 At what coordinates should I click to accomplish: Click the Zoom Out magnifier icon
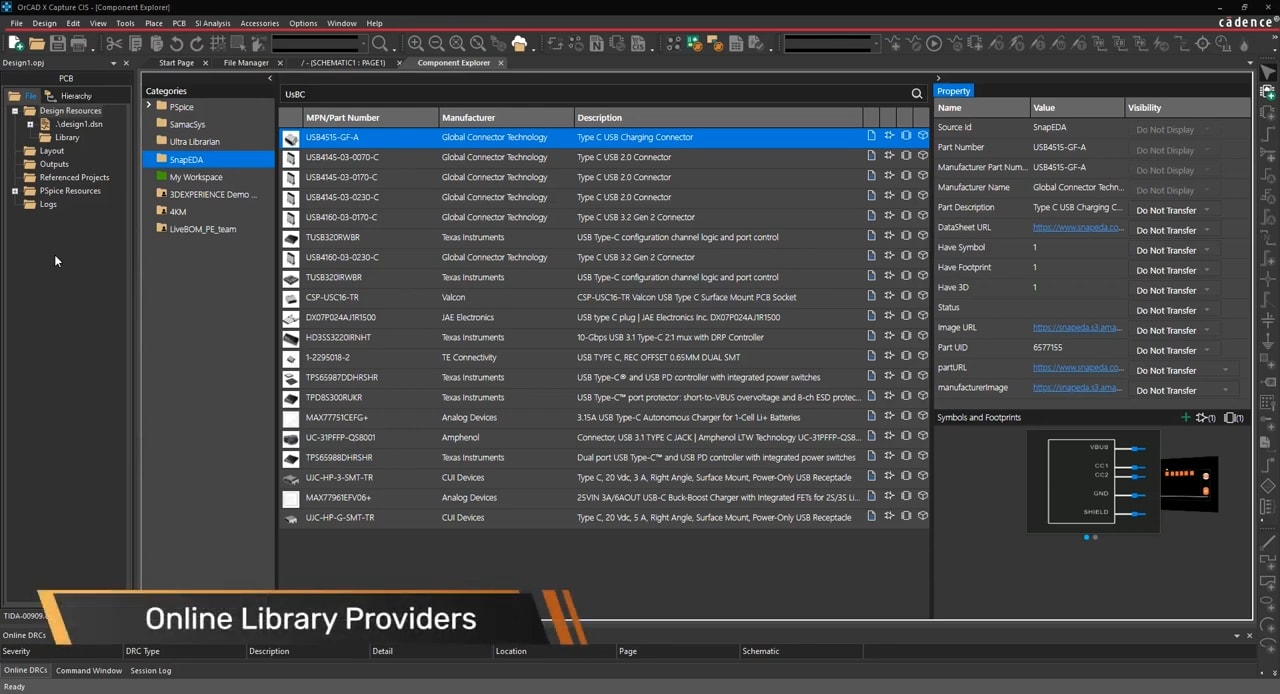pyautogui.click(x=436, y=43)
